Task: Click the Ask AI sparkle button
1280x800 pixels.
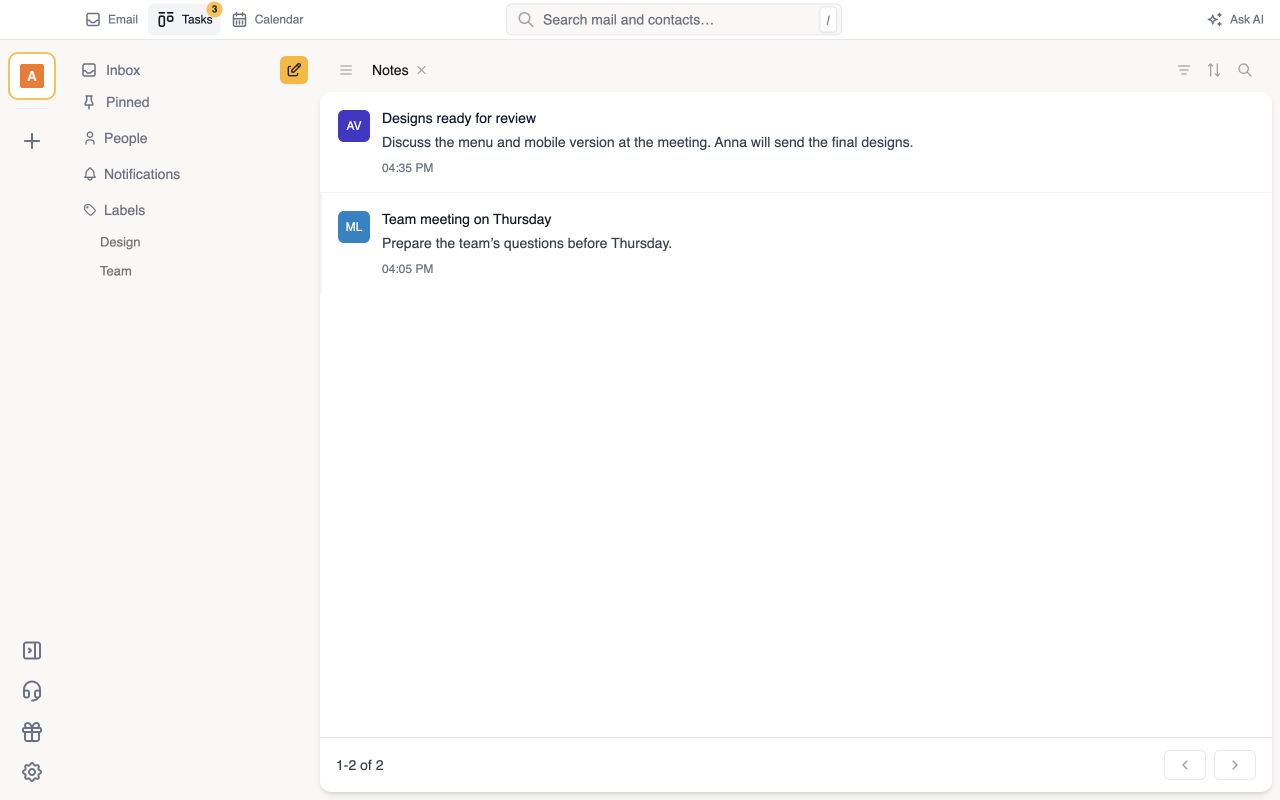Action: coord(1235,19)
